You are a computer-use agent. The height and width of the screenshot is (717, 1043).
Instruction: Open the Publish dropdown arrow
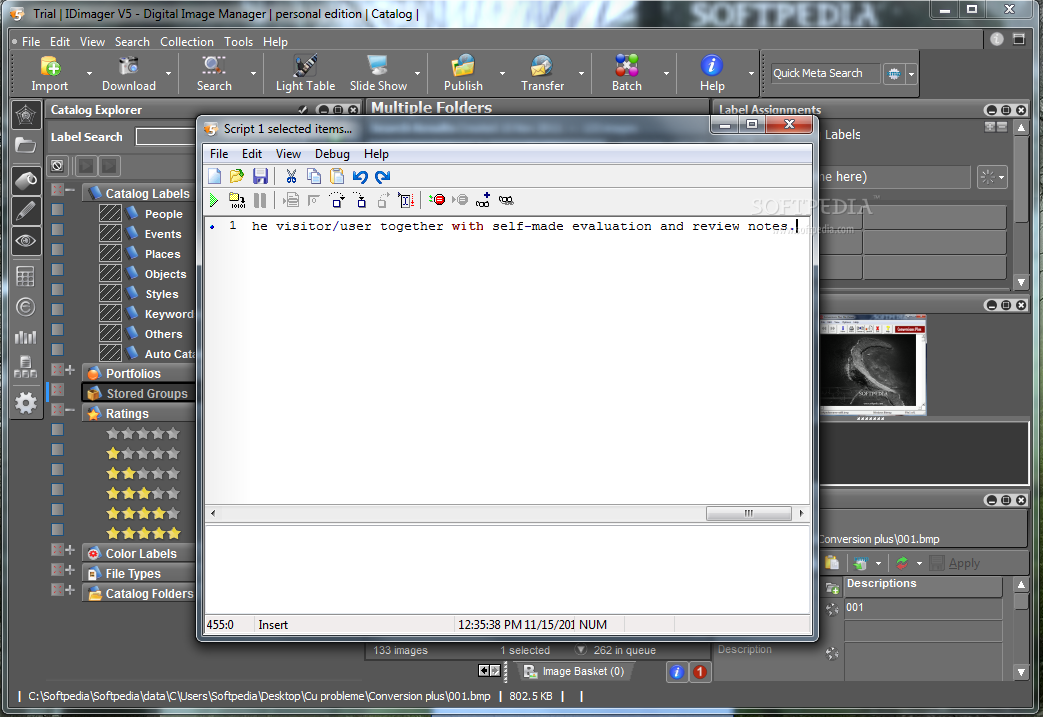[502, 74]
